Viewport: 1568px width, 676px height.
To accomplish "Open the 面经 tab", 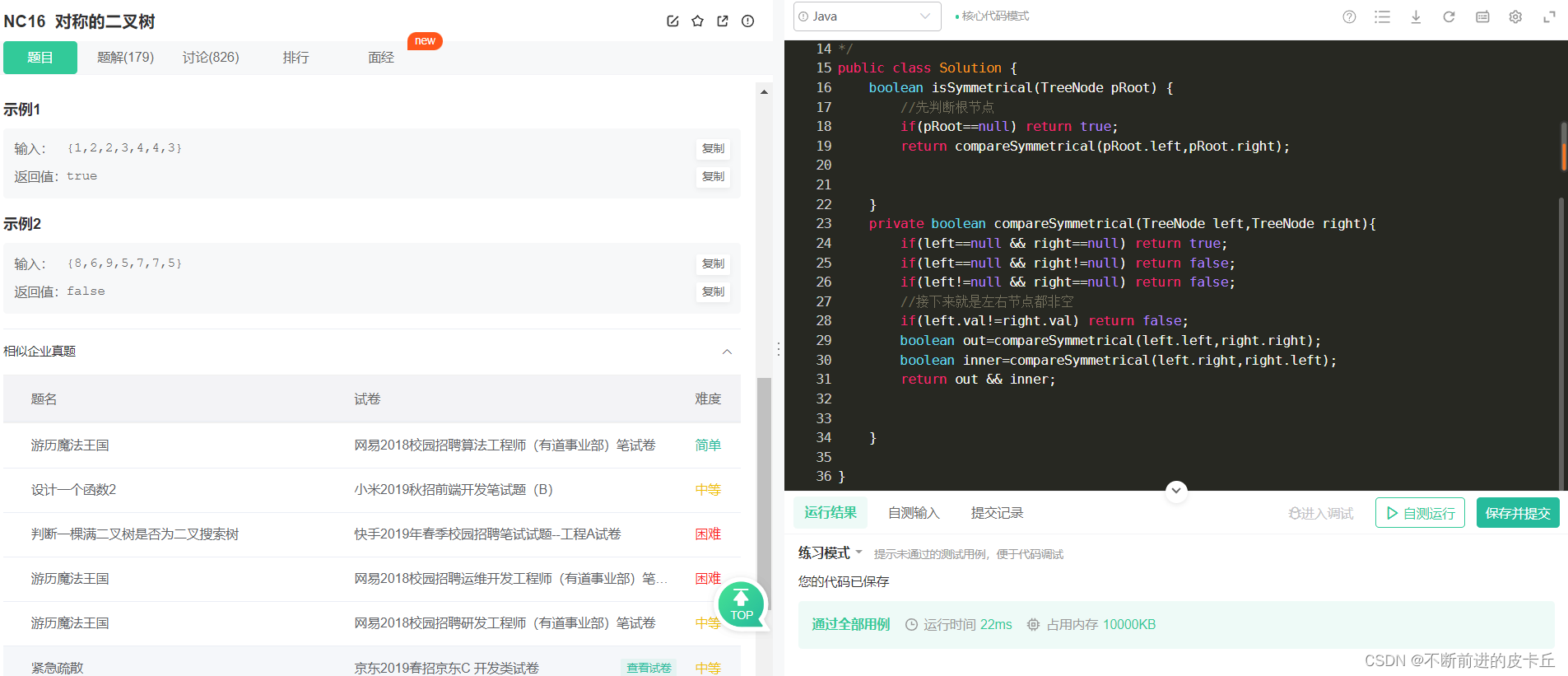I will [x=381, y=58].
